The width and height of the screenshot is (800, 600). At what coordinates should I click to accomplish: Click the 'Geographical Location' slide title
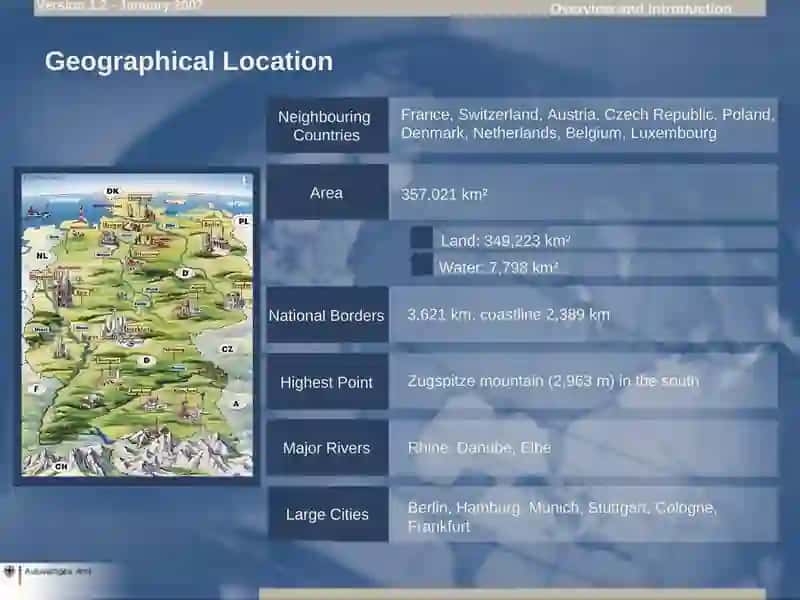click(189, 62)
